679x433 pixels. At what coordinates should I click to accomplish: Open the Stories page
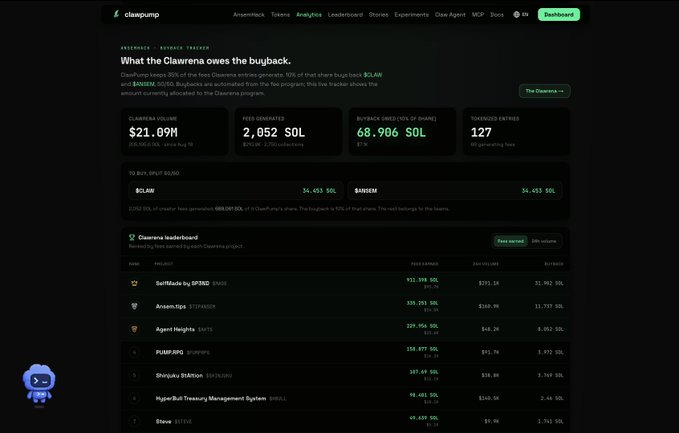pyautogui.click(x=378, y=14)
